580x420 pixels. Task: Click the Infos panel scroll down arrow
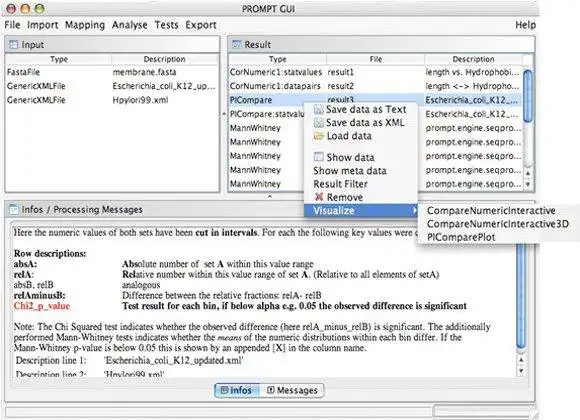pos(521,370)
